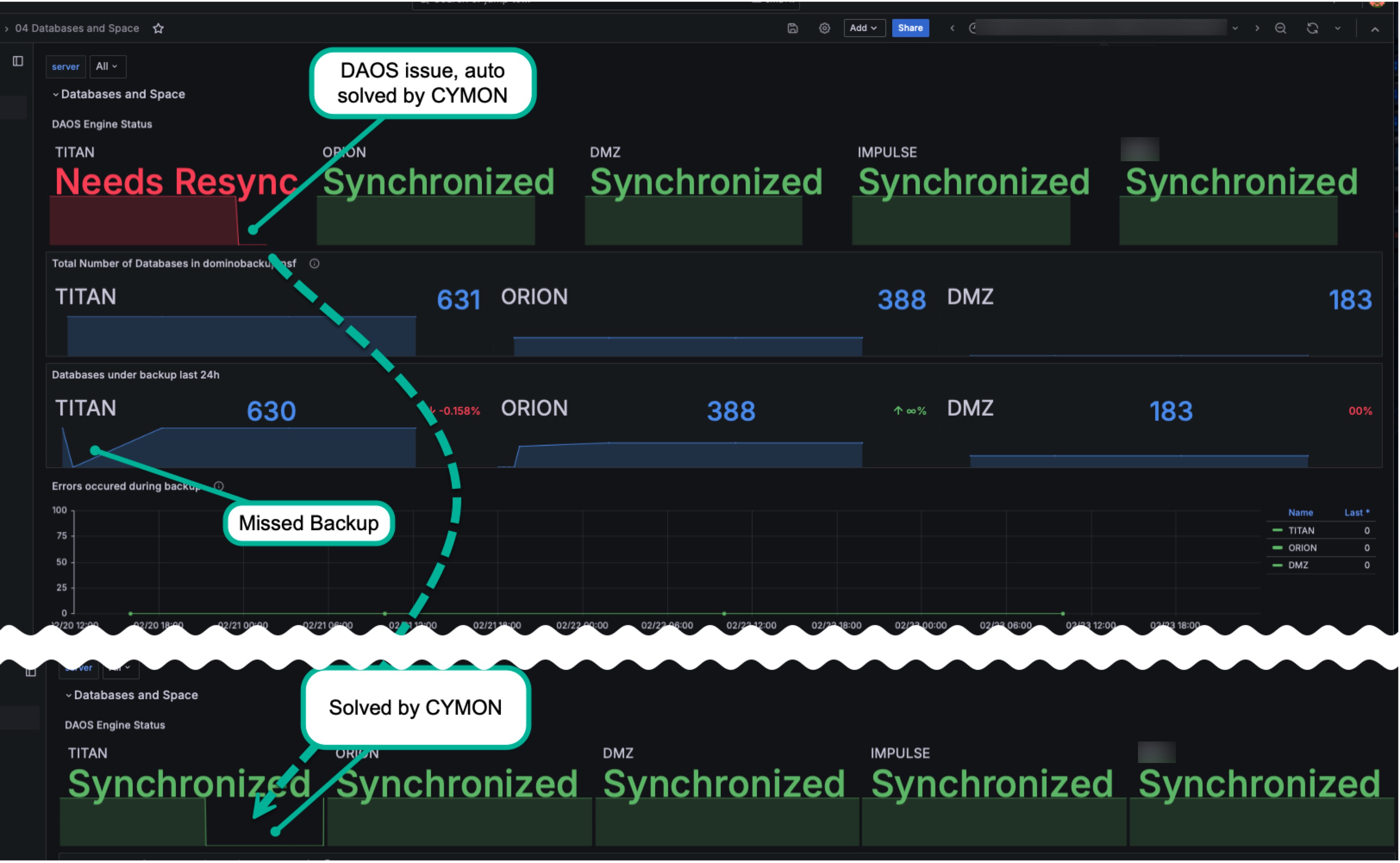Zoom out the time range with magnifier icon

click(1281, 28)
